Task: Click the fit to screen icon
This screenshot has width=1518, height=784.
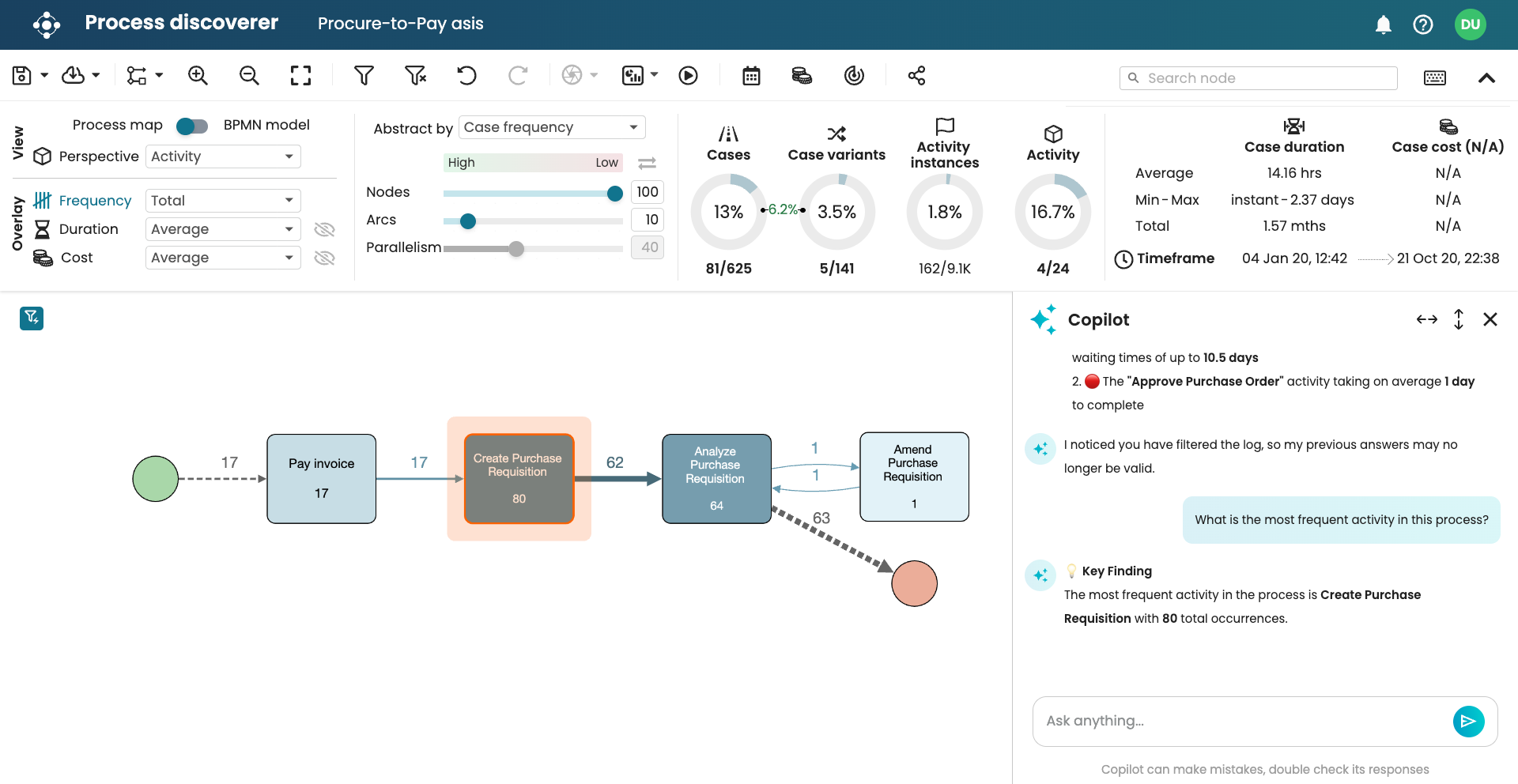Action: 300,76
